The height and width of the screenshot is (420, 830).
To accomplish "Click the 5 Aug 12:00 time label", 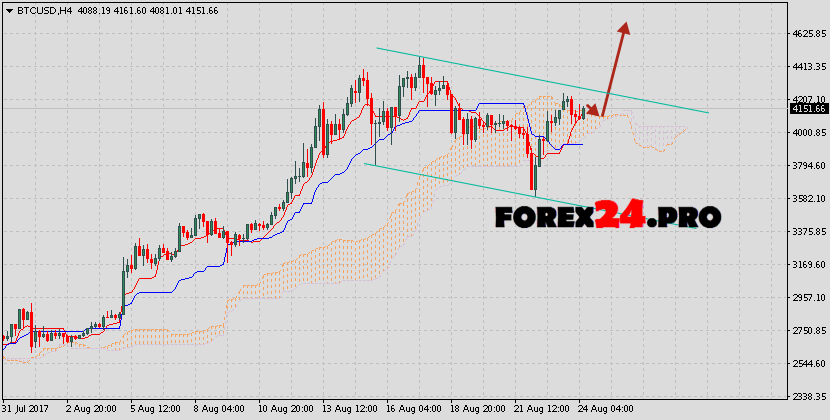I will tap(155, 410).
